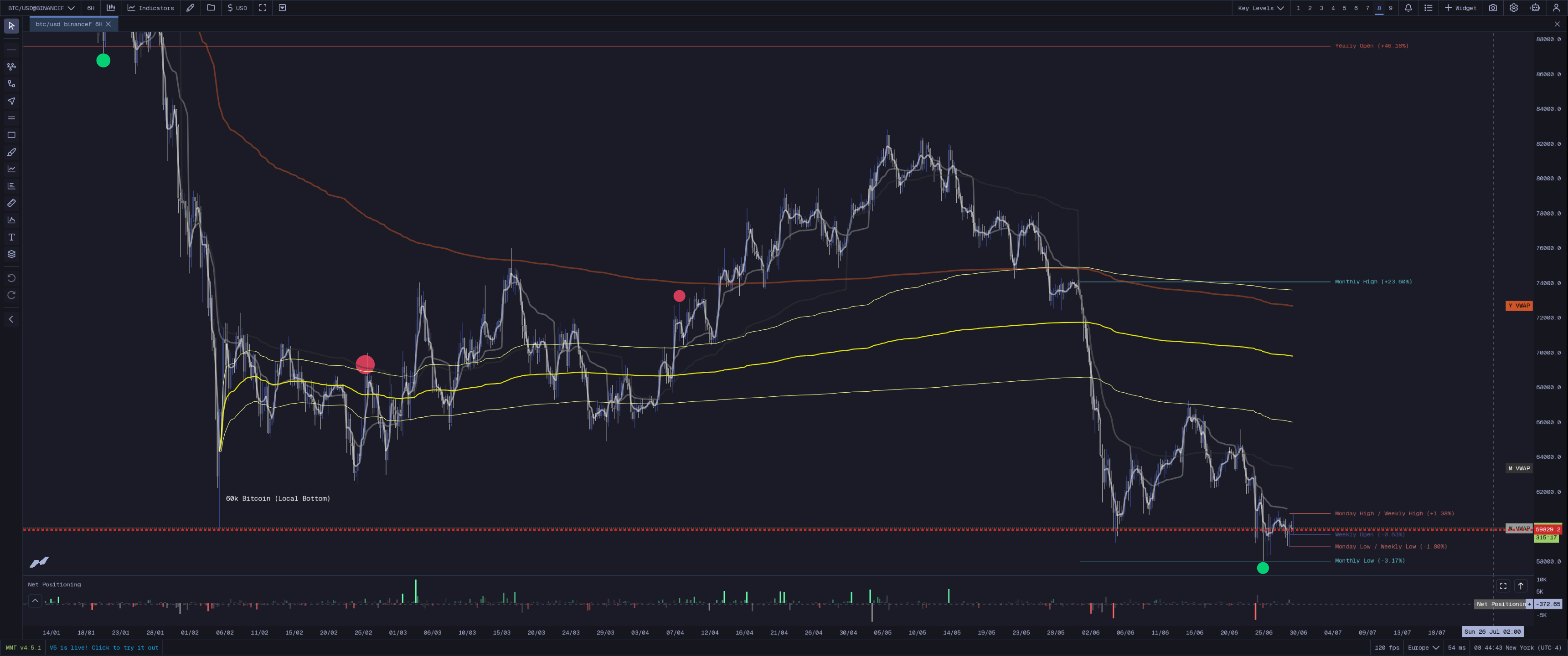1568x656 pixels.
Task: Select the horizontal line drawing tool
Action: [11, 49]
